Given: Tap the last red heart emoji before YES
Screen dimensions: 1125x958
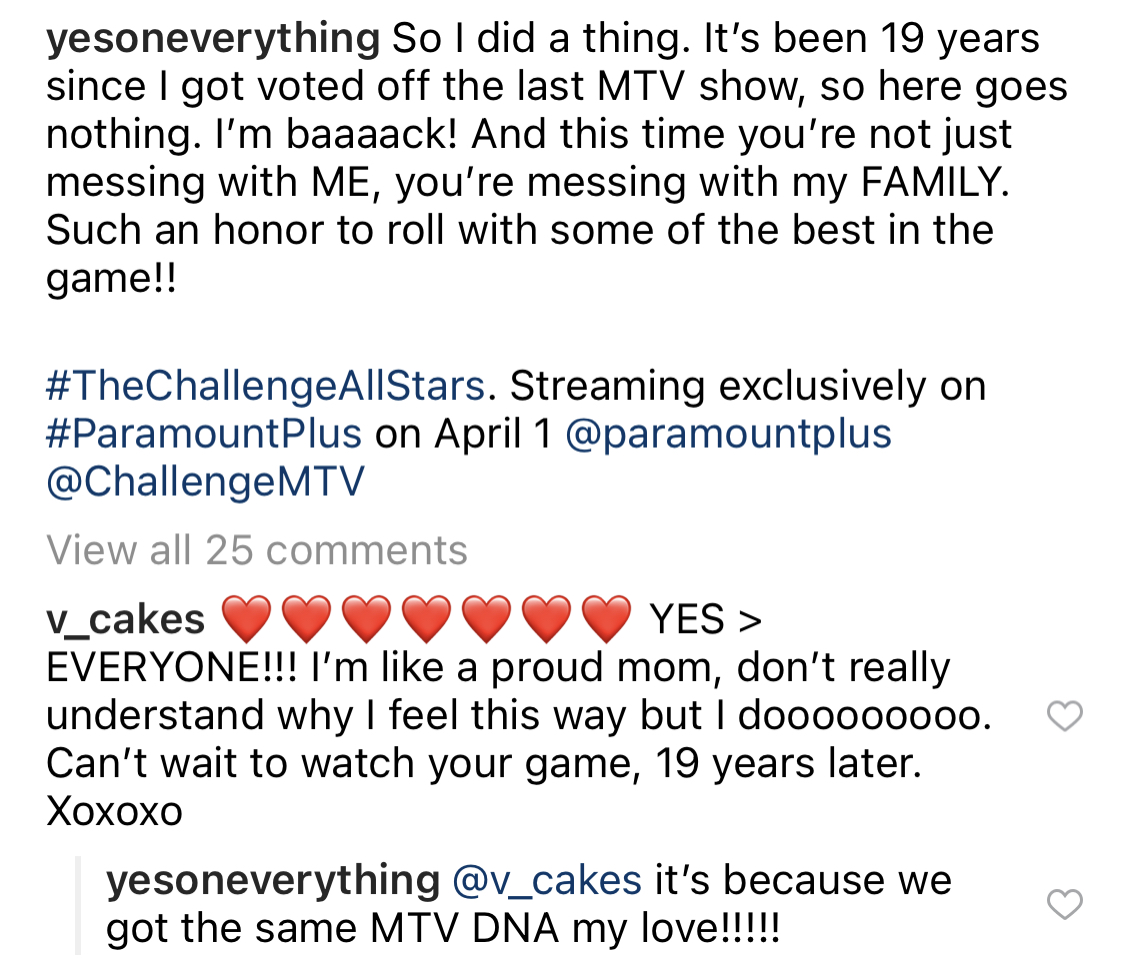Looking at the screenshot, I should tap(607, 619).
